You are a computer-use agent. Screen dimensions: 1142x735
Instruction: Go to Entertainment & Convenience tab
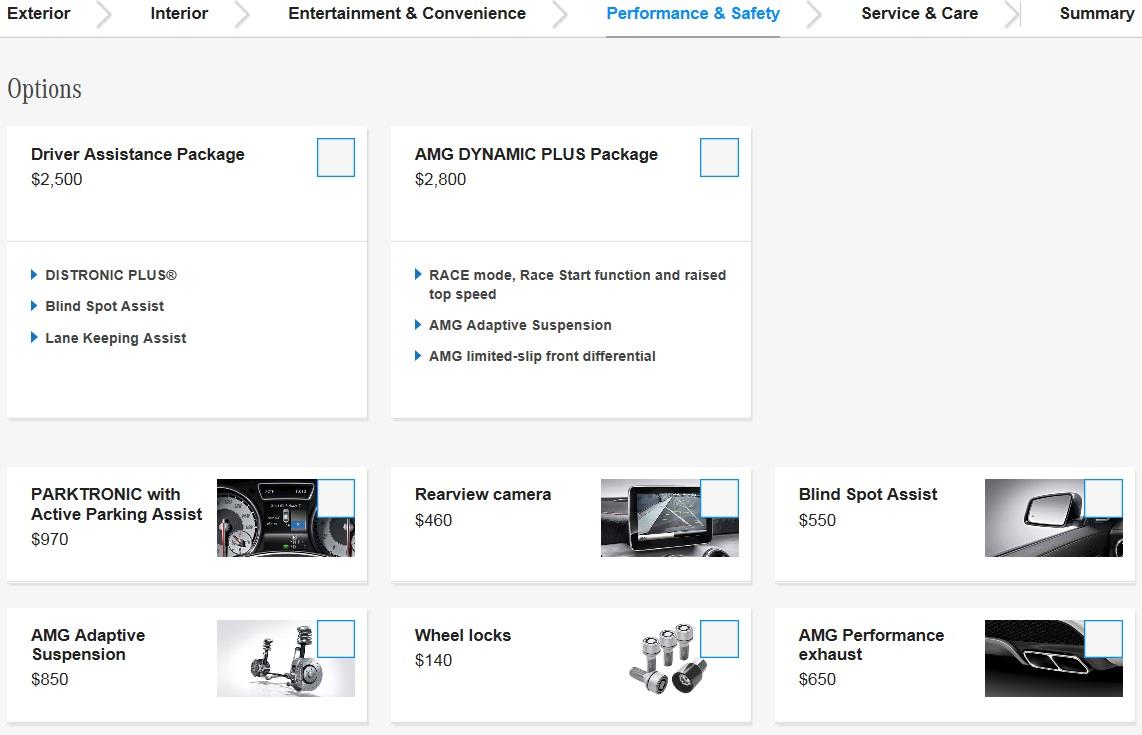pyautogui.click(x=407, y=13)
